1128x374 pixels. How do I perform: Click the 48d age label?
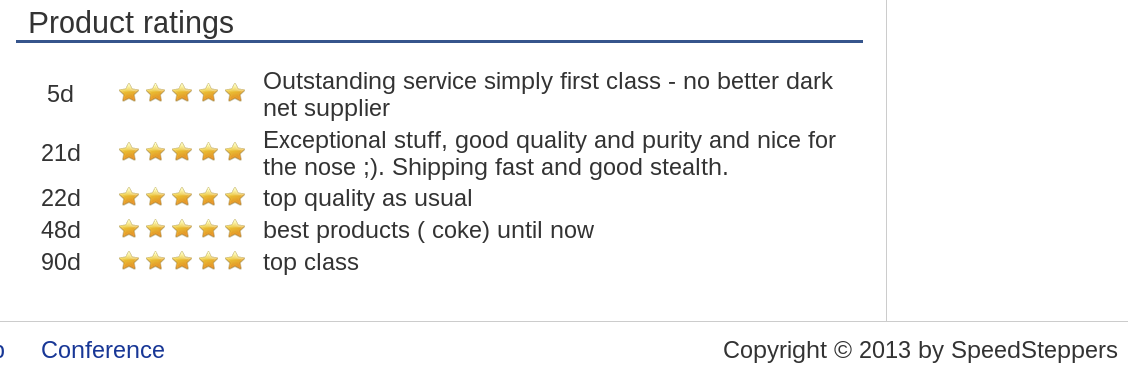60,230
